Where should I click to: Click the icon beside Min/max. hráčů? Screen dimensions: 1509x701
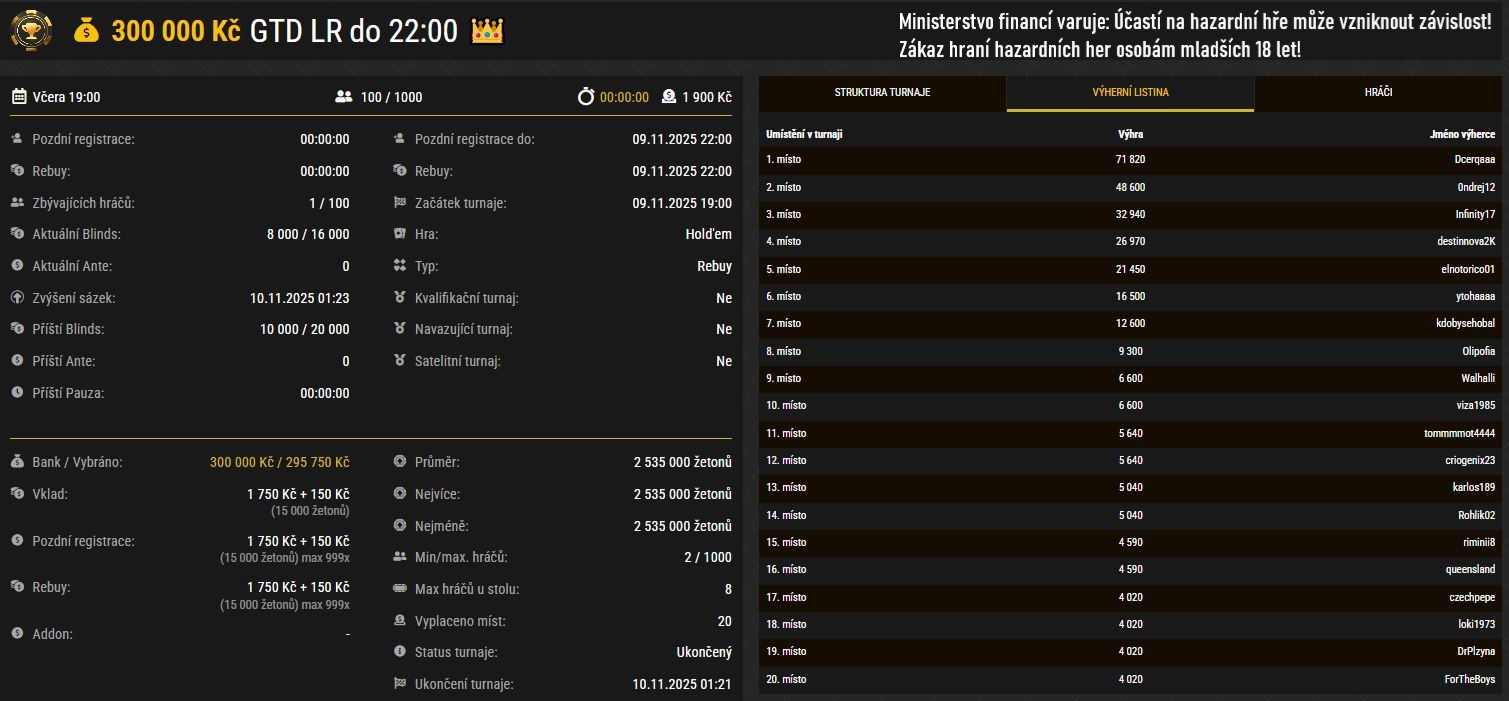point(400,557)
